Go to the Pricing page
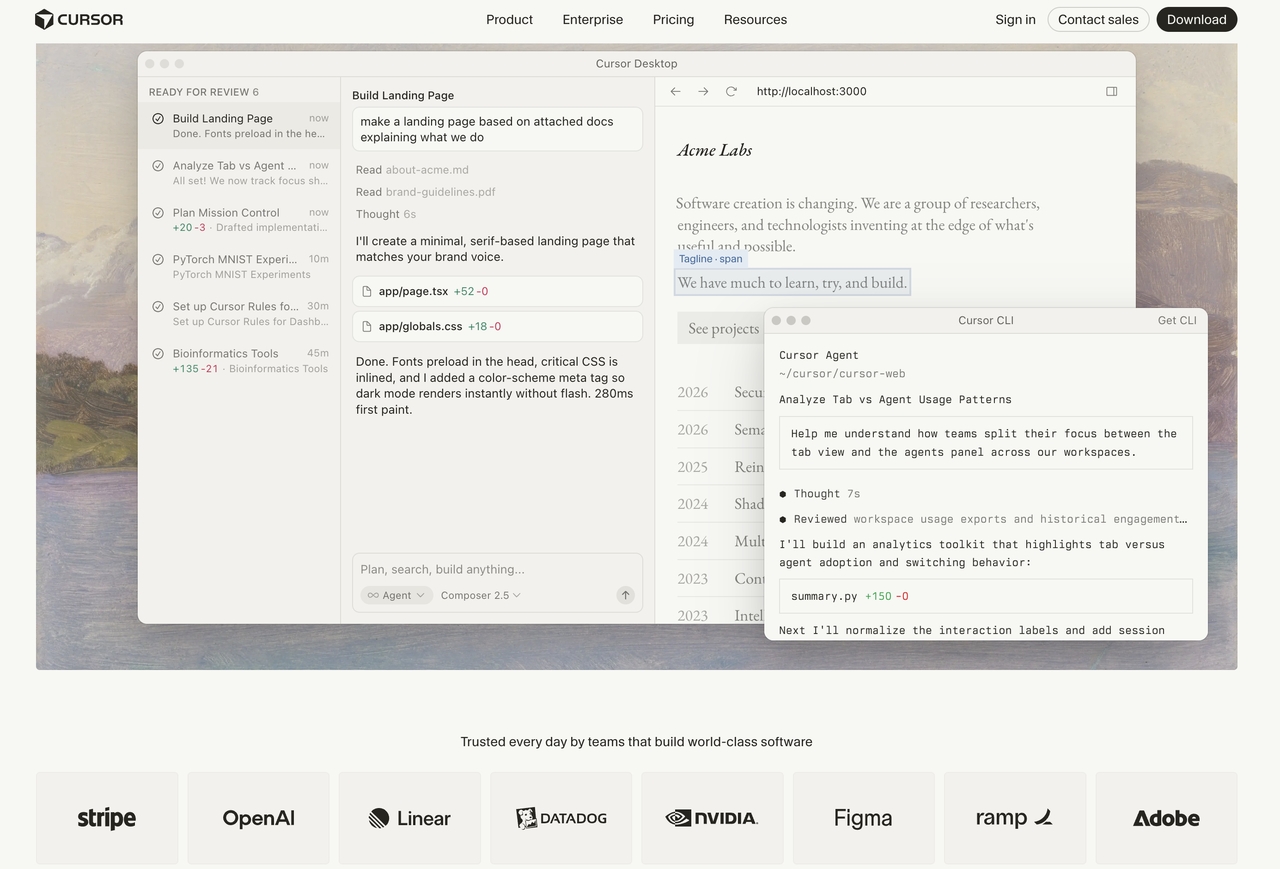This screenshot has height=869, width=1280. click(673, 19)
